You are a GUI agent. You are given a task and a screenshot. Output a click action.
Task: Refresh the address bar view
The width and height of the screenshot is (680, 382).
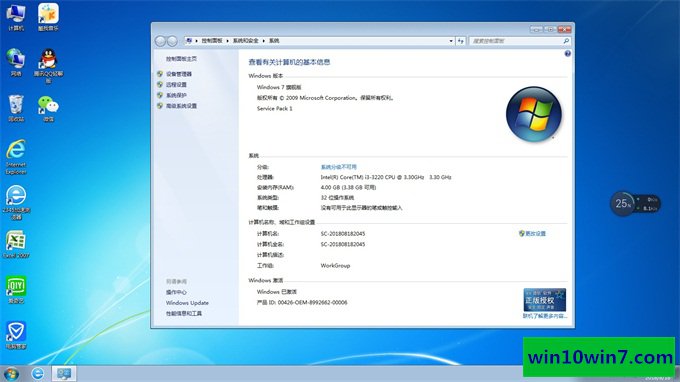461,41
